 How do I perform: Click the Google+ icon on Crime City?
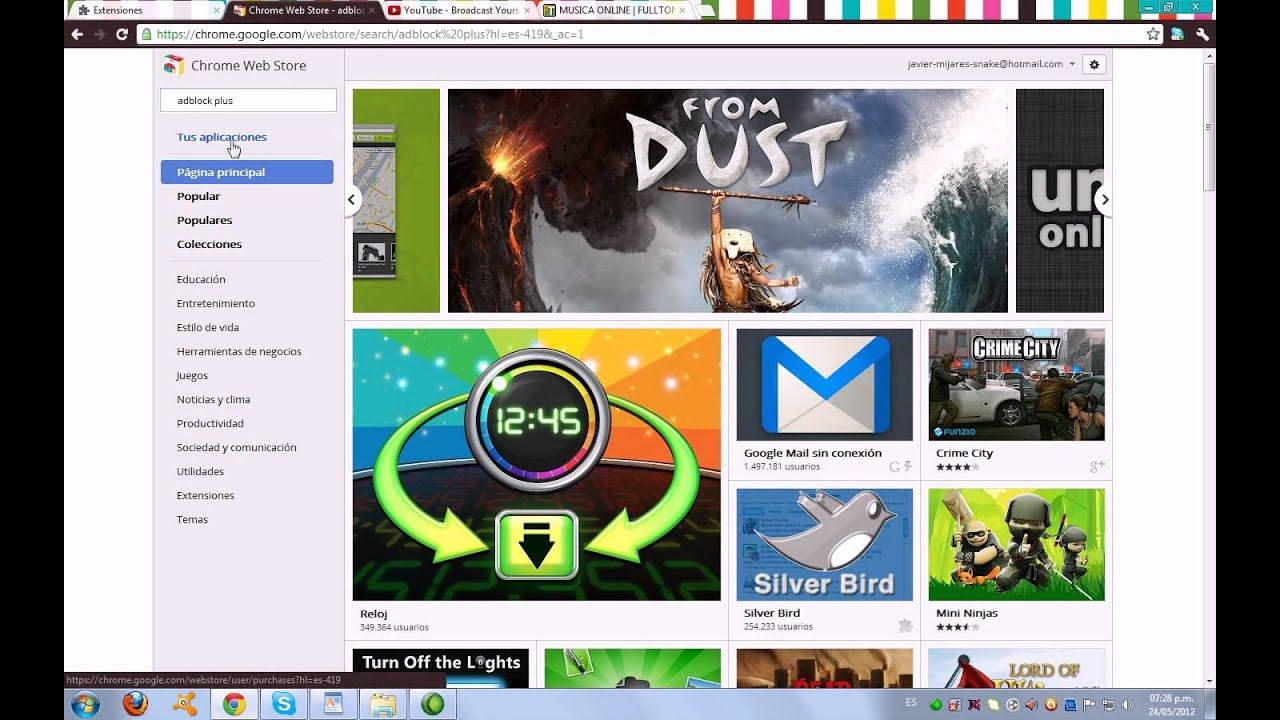pos(1097,467)
